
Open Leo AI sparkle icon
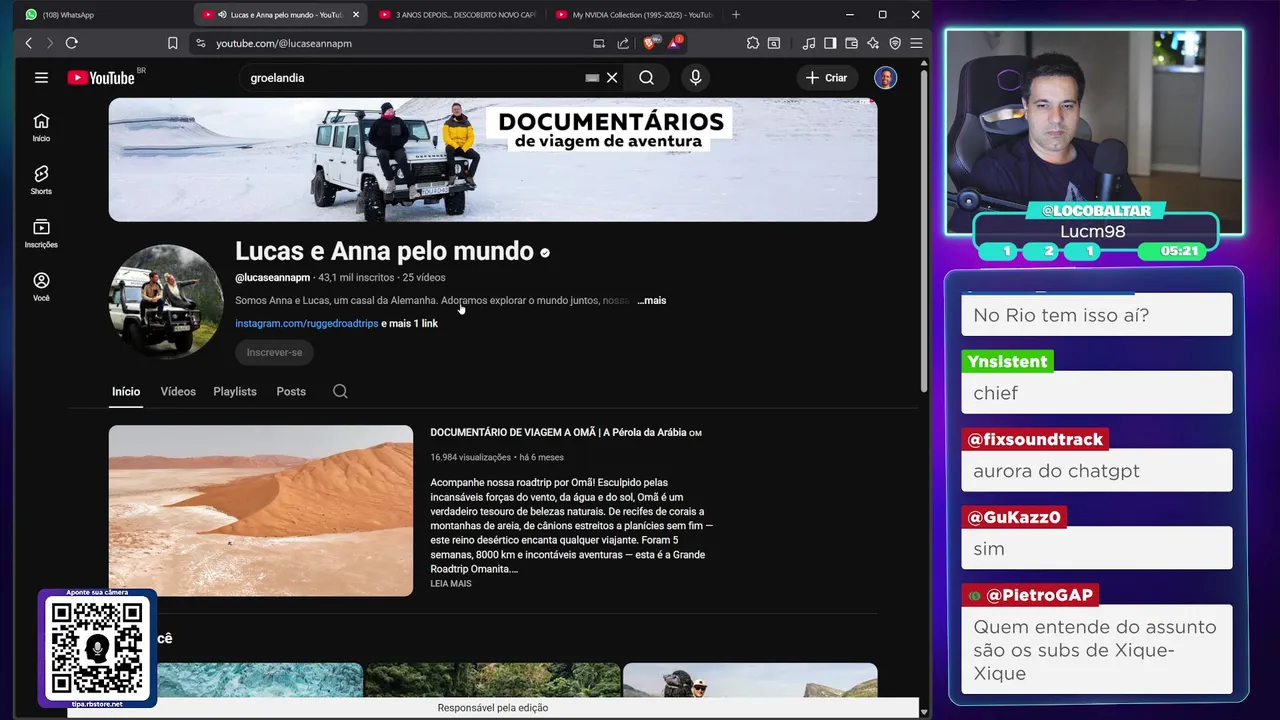point(873,43)
